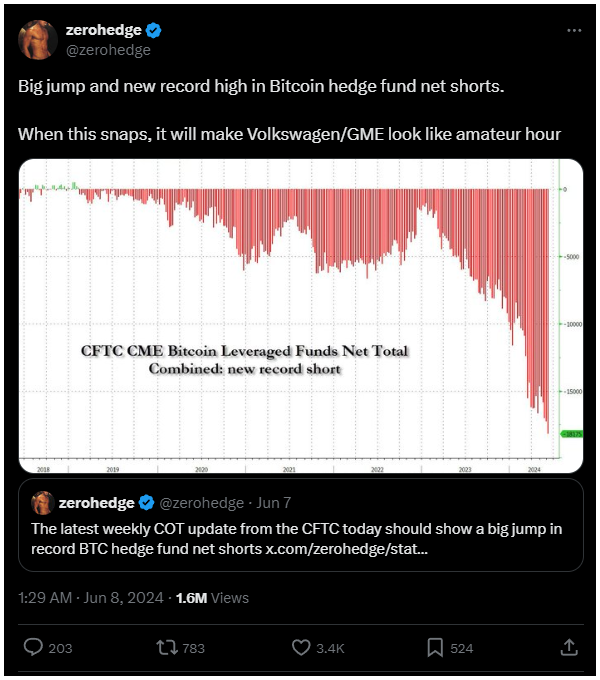Open the Bitcoin net shorts chart image
600x680 pixels.
pyautogui.click(x=300, y=315)
